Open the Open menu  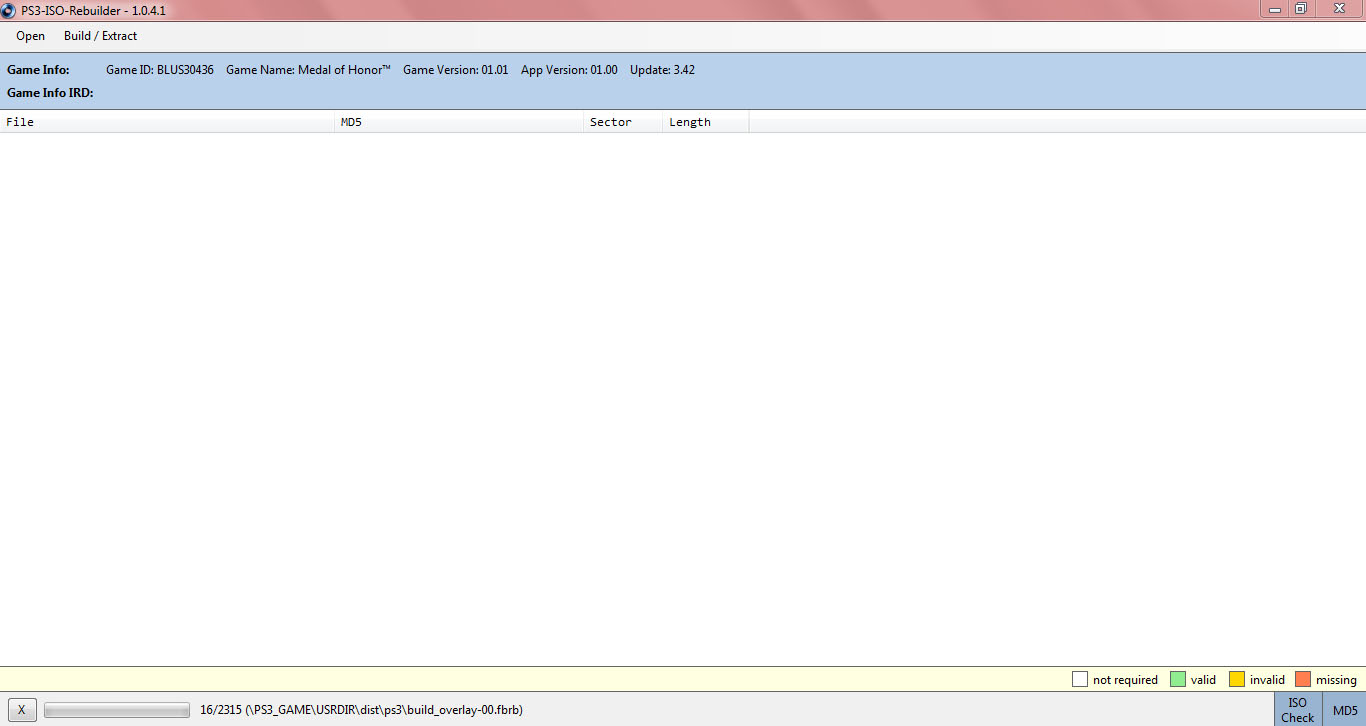(x=30, y=36)
